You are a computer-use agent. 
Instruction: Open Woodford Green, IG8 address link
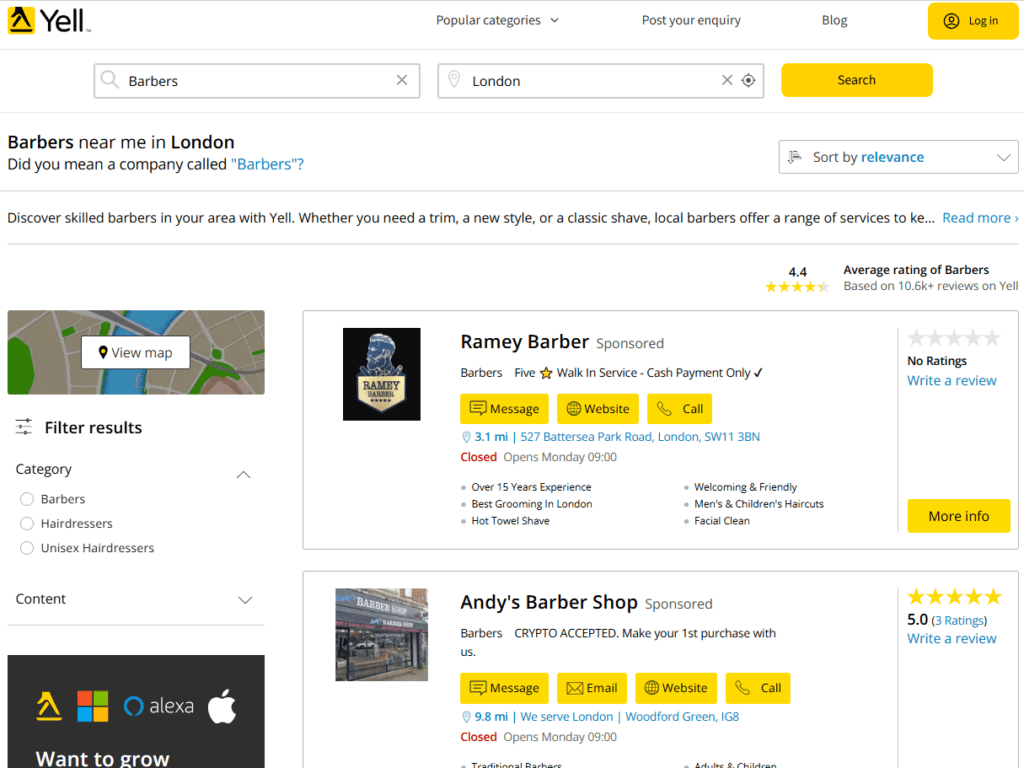click(682, 716)
